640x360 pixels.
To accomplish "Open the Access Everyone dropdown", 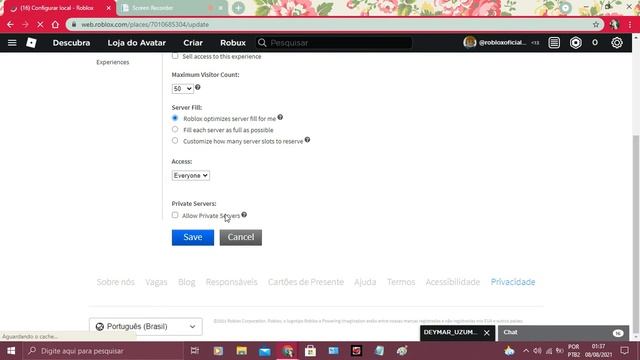I will click(x=191, y=176).
